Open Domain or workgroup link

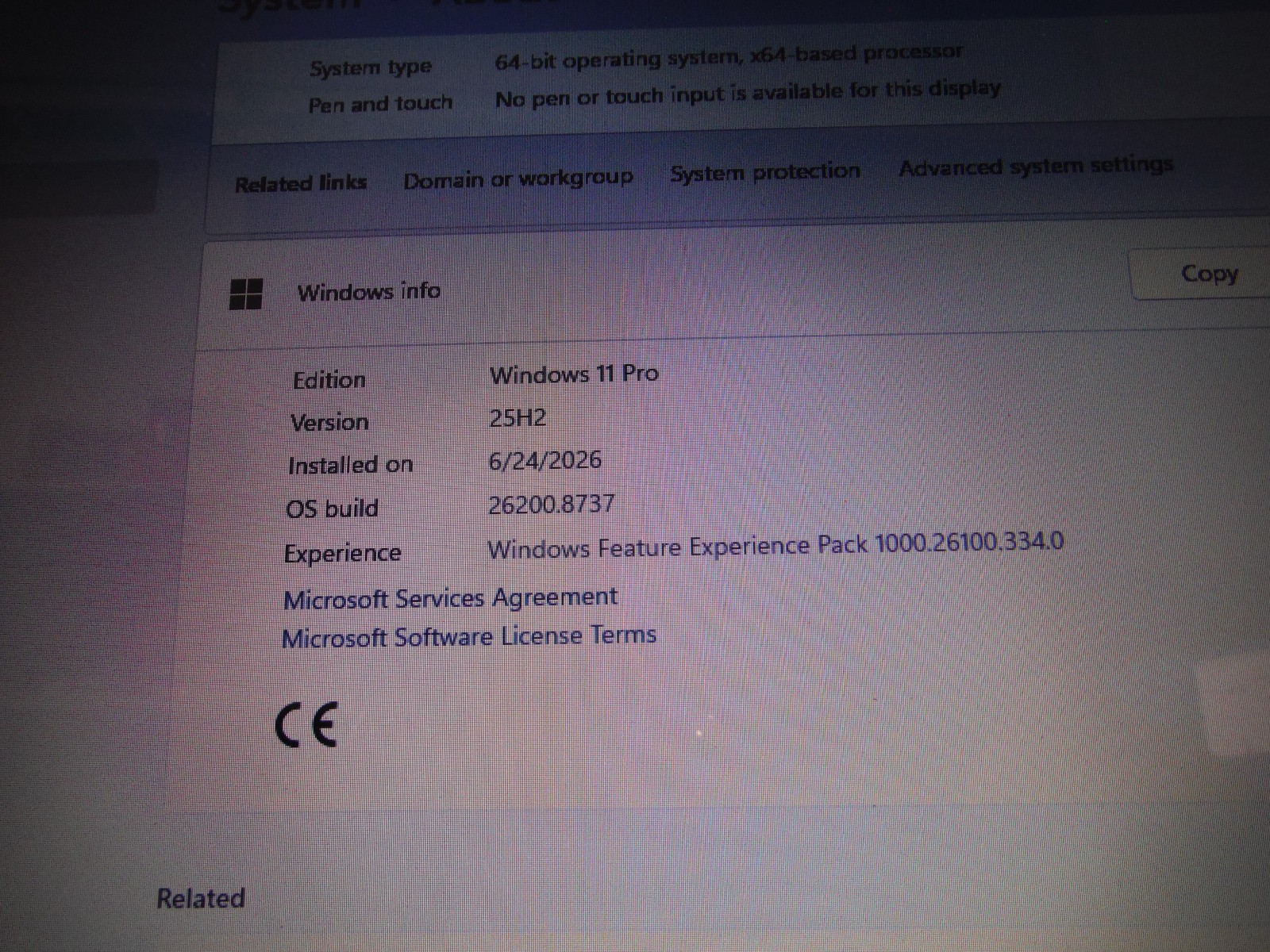coord(518,179)
